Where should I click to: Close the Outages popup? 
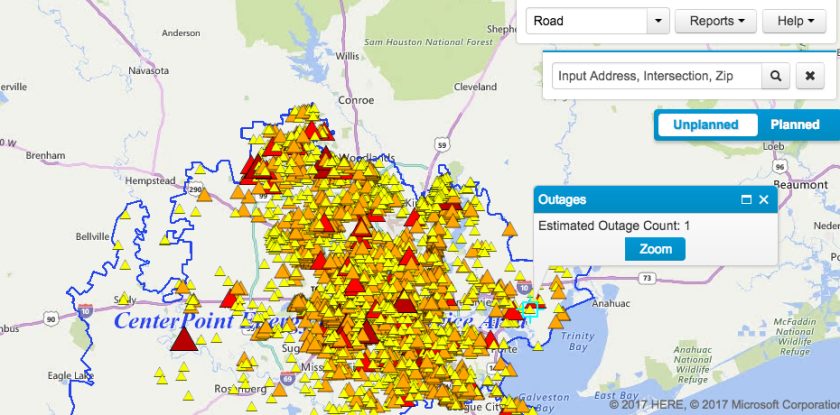(x=764, y=200)
